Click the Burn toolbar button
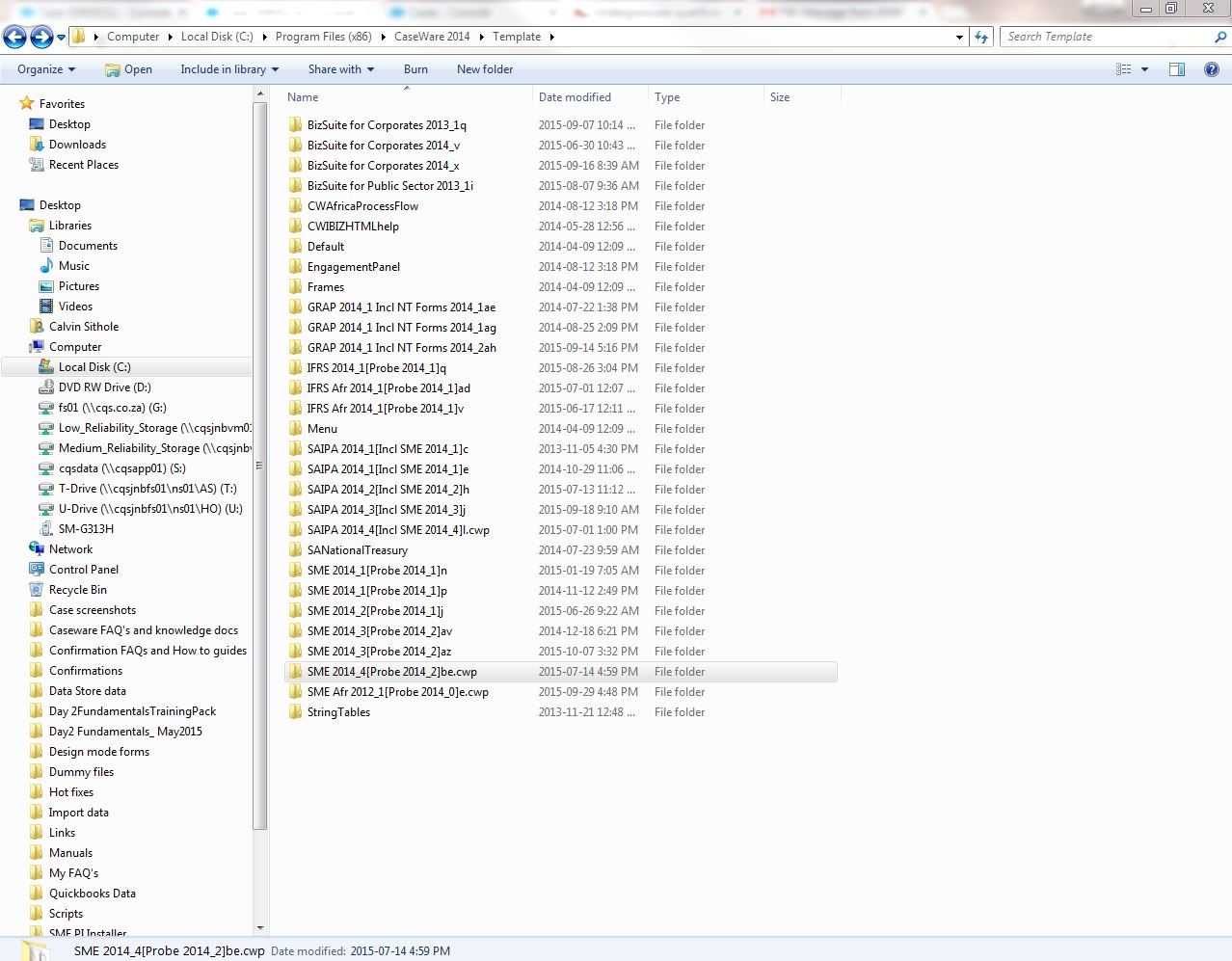This screenshot has height=961, width=1232. click(x=415, y=69)
